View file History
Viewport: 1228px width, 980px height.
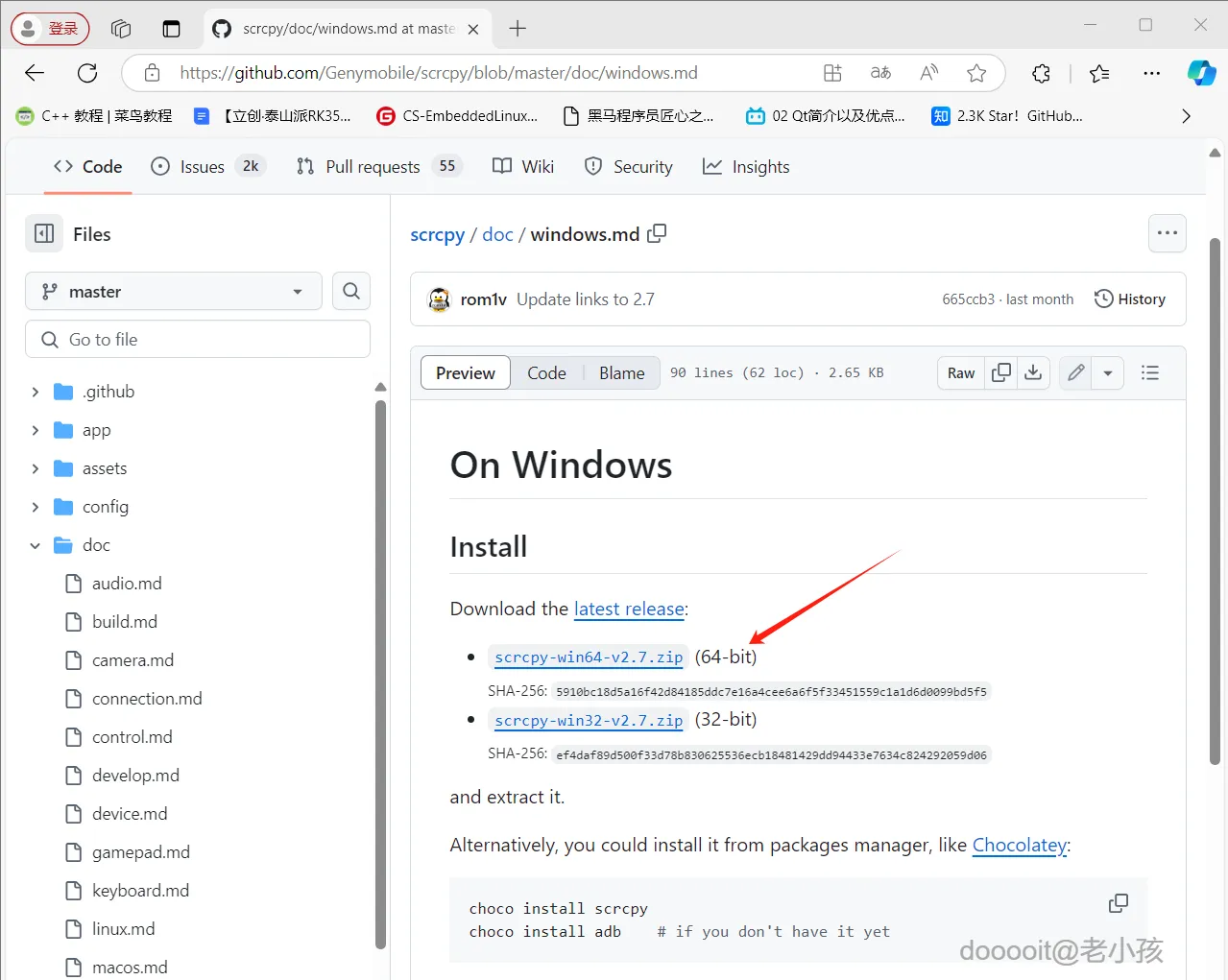point(1130,299)
